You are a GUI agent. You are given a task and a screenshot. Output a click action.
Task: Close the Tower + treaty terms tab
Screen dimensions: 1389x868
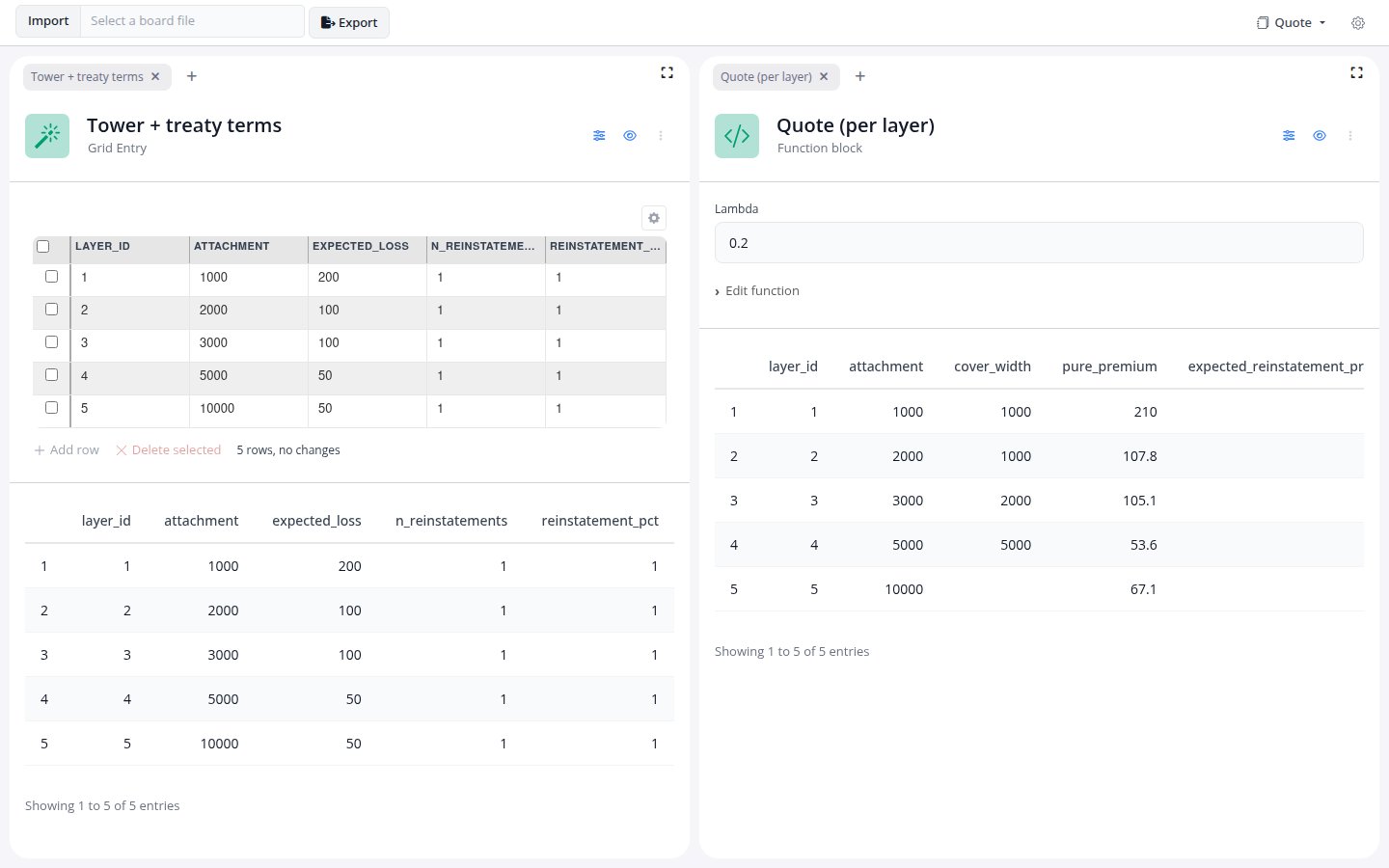tap(155, 76)
